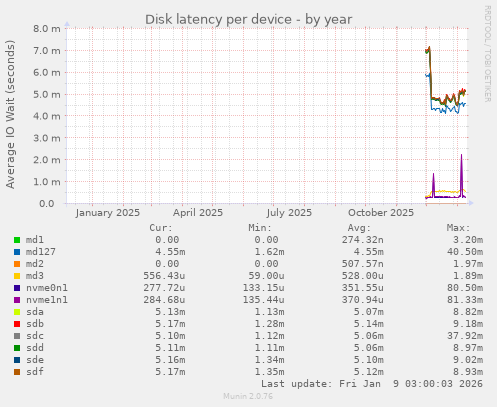
Task: Click the sdb max value 9.18m
Action: [x=468, y=324]
